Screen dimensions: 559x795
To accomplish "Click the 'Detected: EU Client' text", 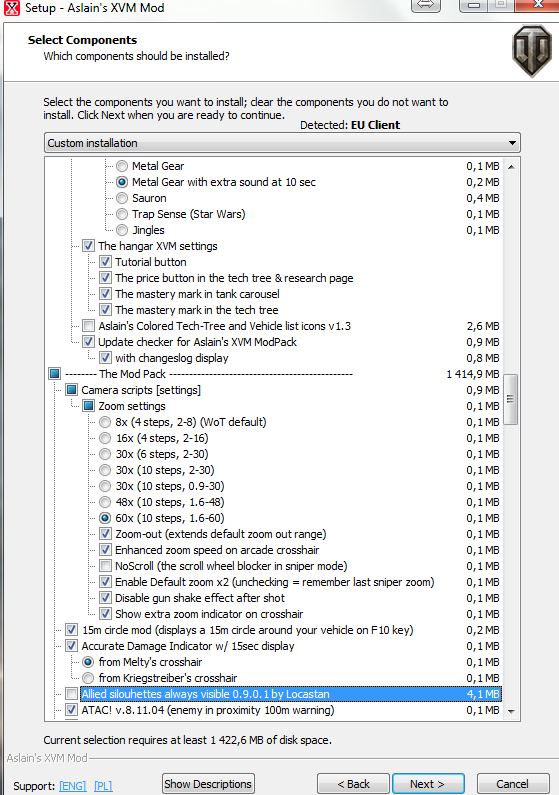I will click(350, 125).
